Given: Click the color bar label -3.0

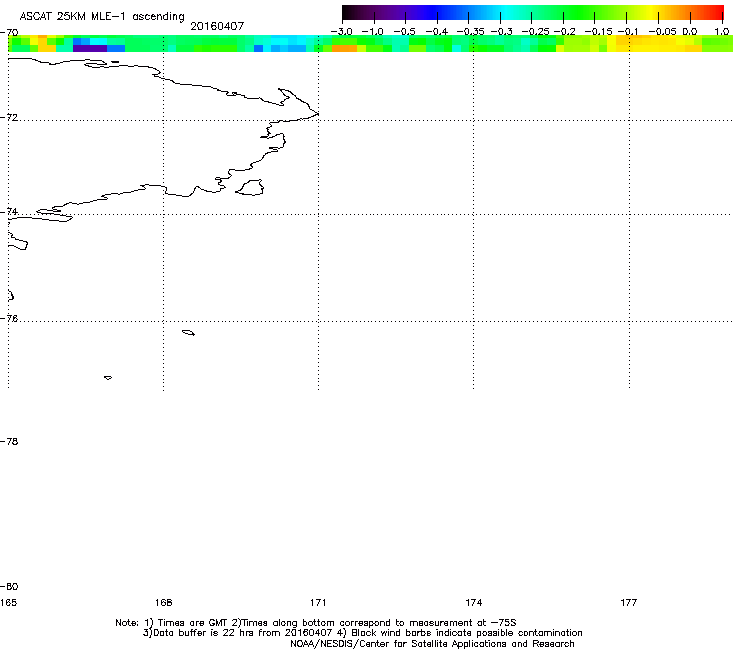Looking at the screenshot, I should (342, 32).
